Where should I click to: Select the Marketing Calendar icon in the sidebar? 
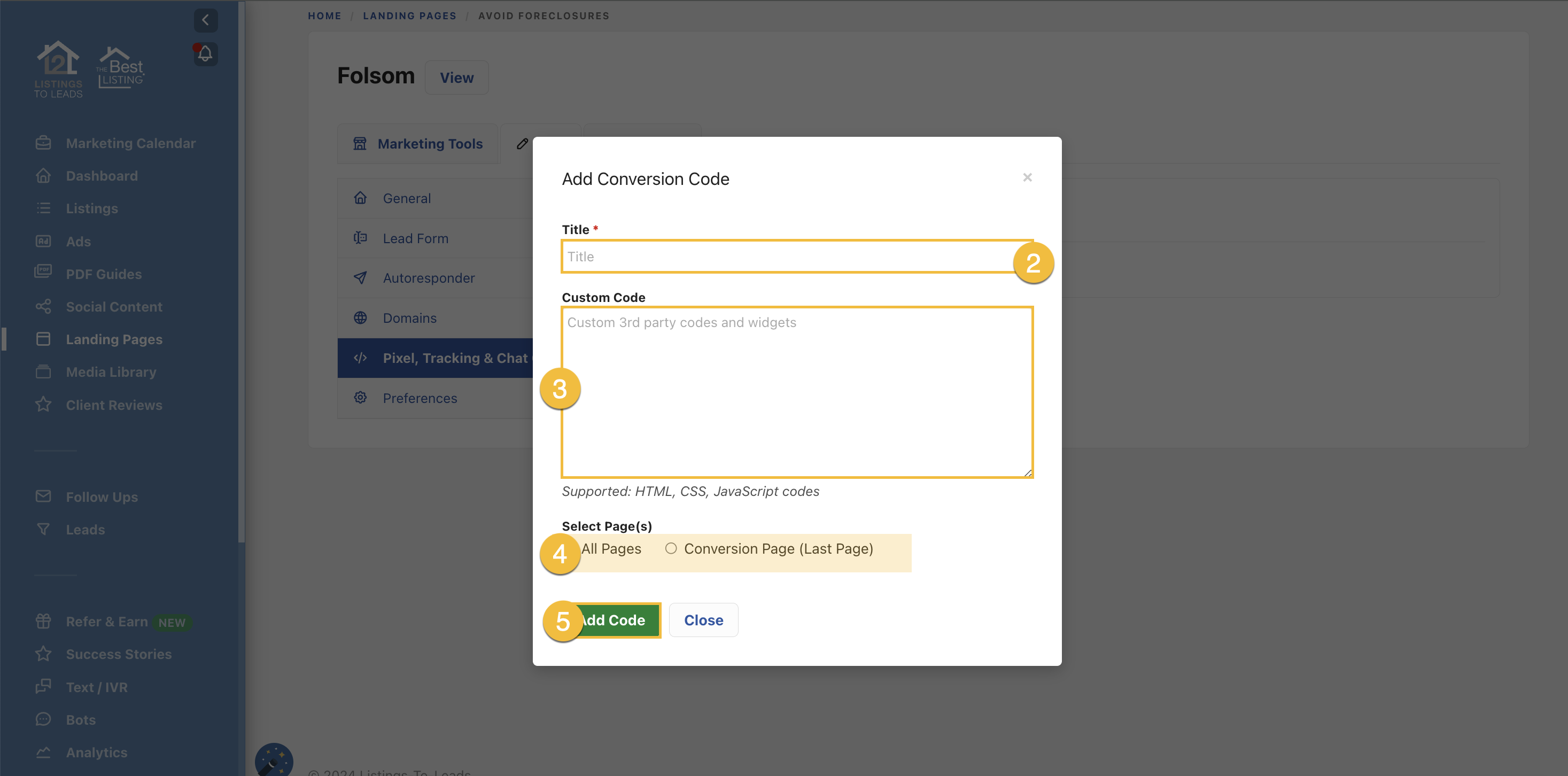[x=43, y=142]
